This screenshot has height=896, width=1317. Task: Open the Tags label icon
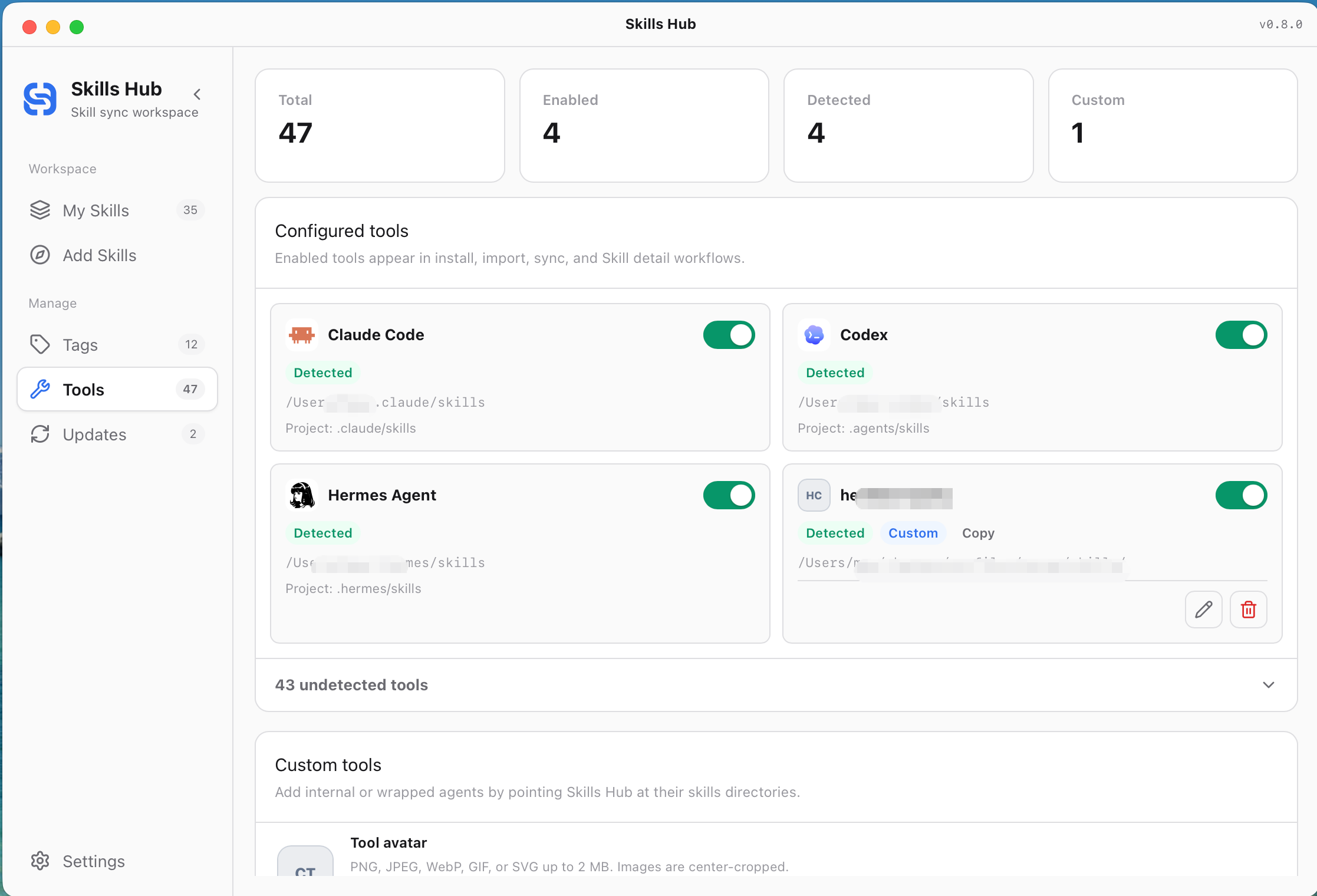pos(40,345)
